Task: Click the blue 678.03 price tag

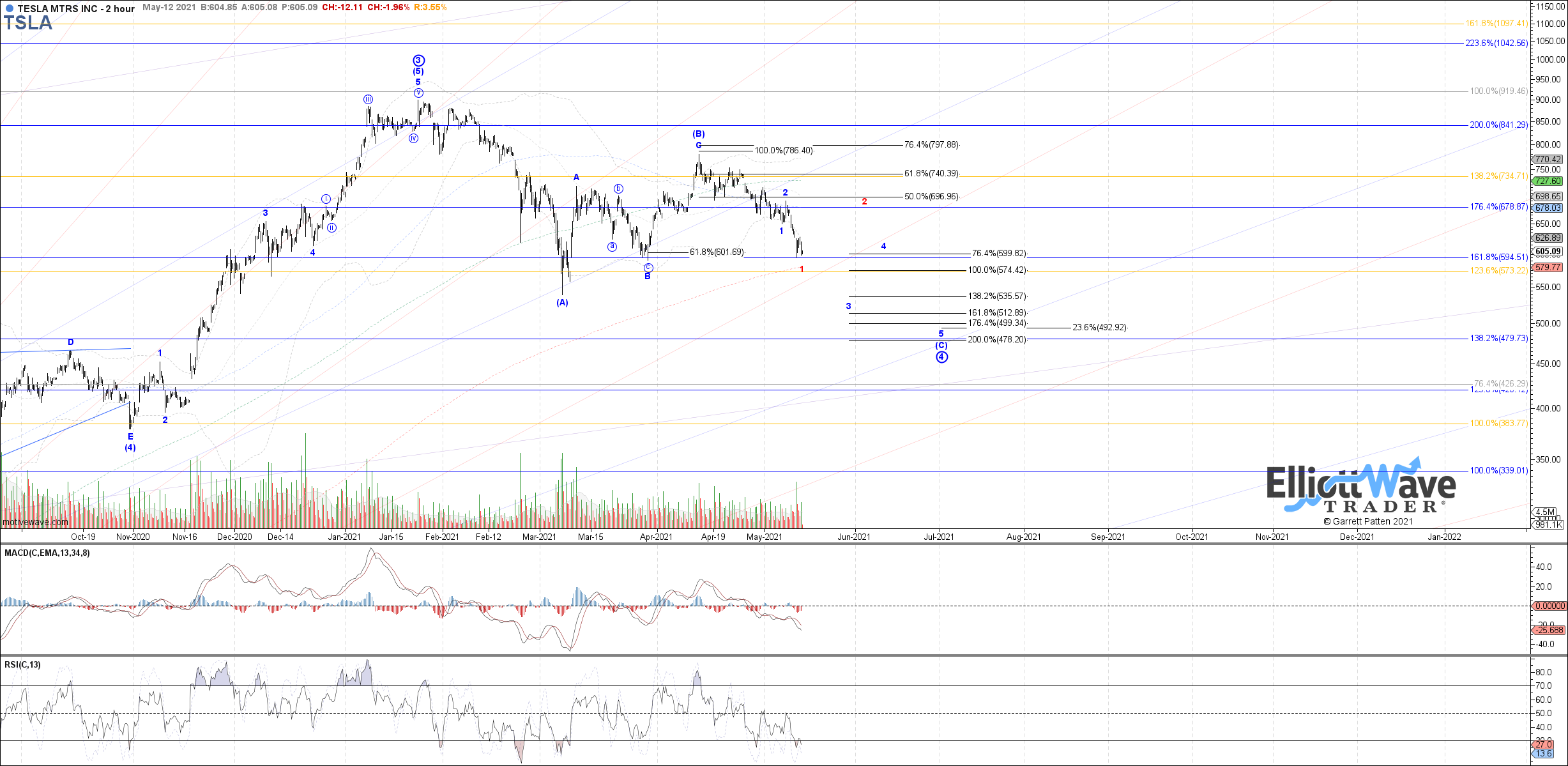Action: pyautogui.click(x=1548, y=208)
